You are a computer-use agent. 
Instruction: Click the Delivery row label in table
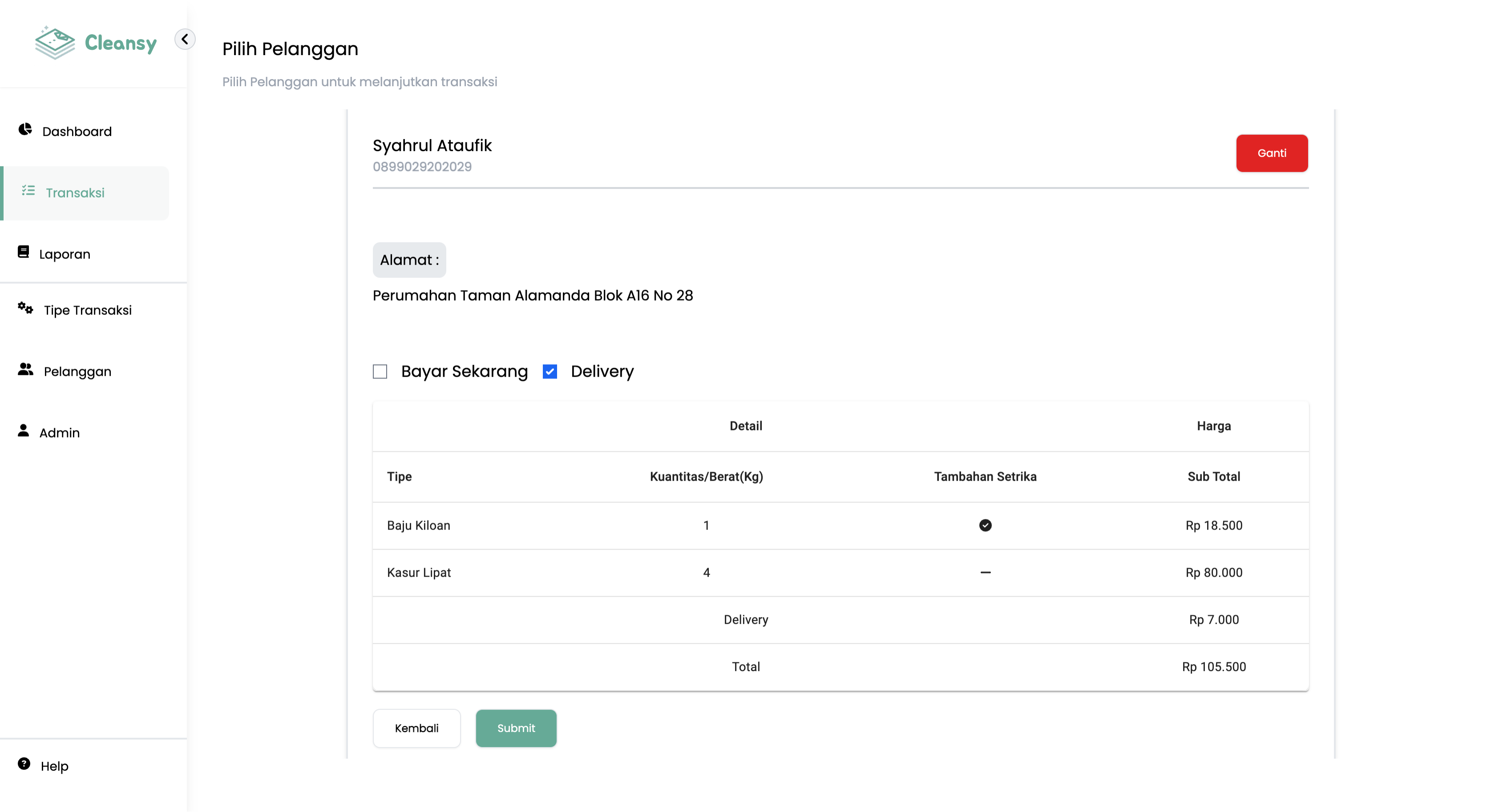(746, 619)
